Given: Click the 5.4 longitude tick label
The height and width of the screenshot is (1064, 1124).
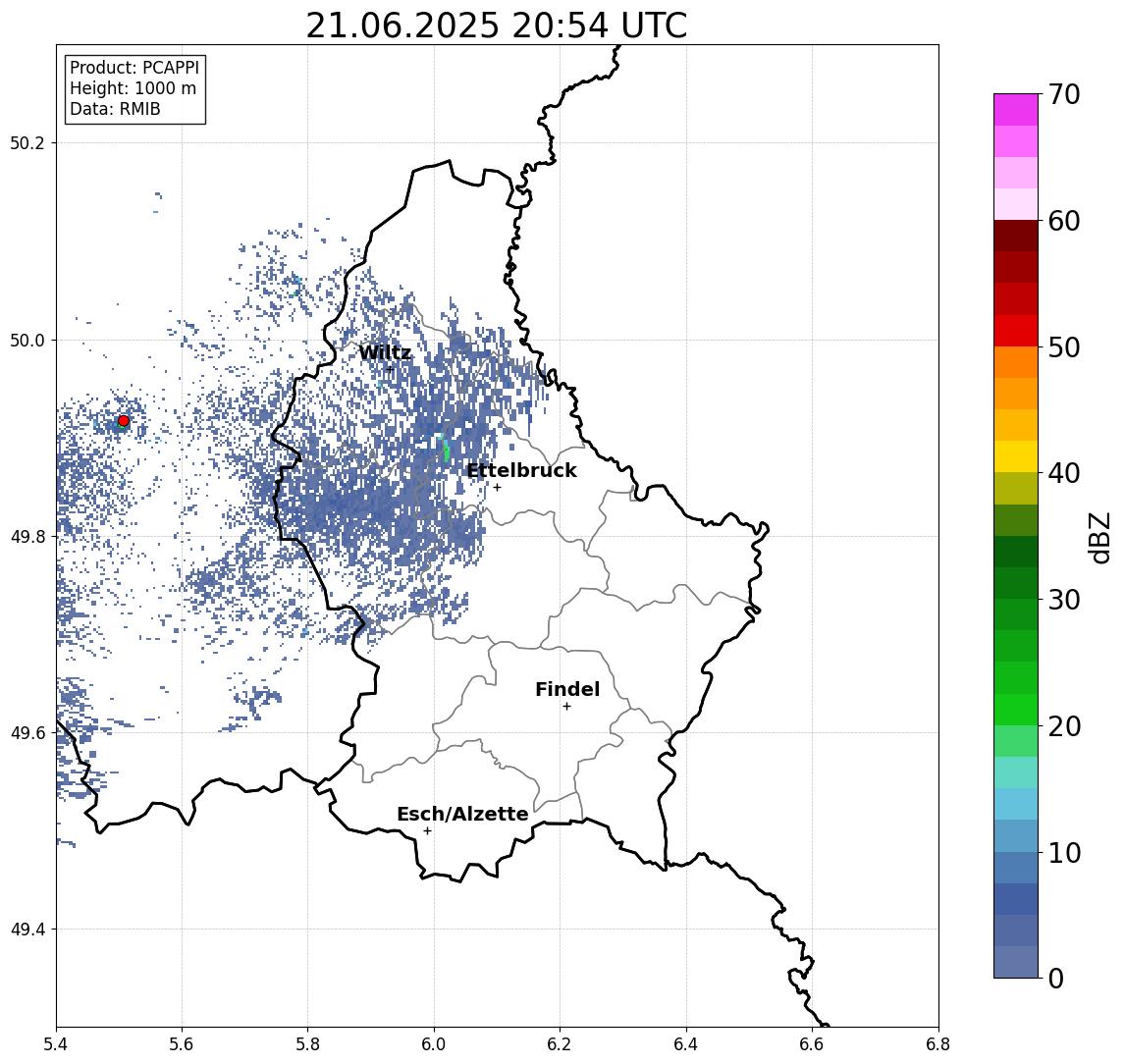Looking at the screenshot, I should pos(56,1044).
